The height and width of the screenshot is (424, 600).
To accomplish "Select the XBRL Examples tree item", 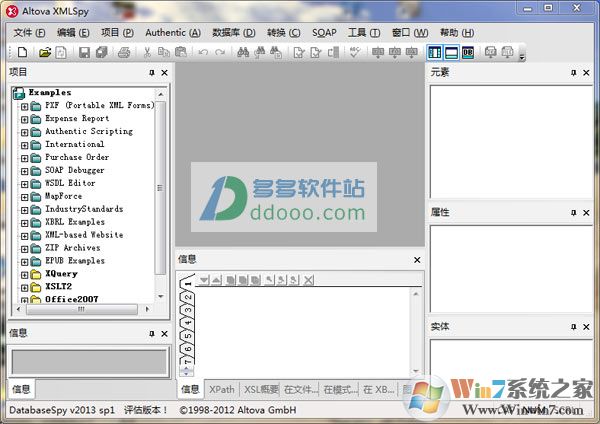I will (x=75, y=222).
